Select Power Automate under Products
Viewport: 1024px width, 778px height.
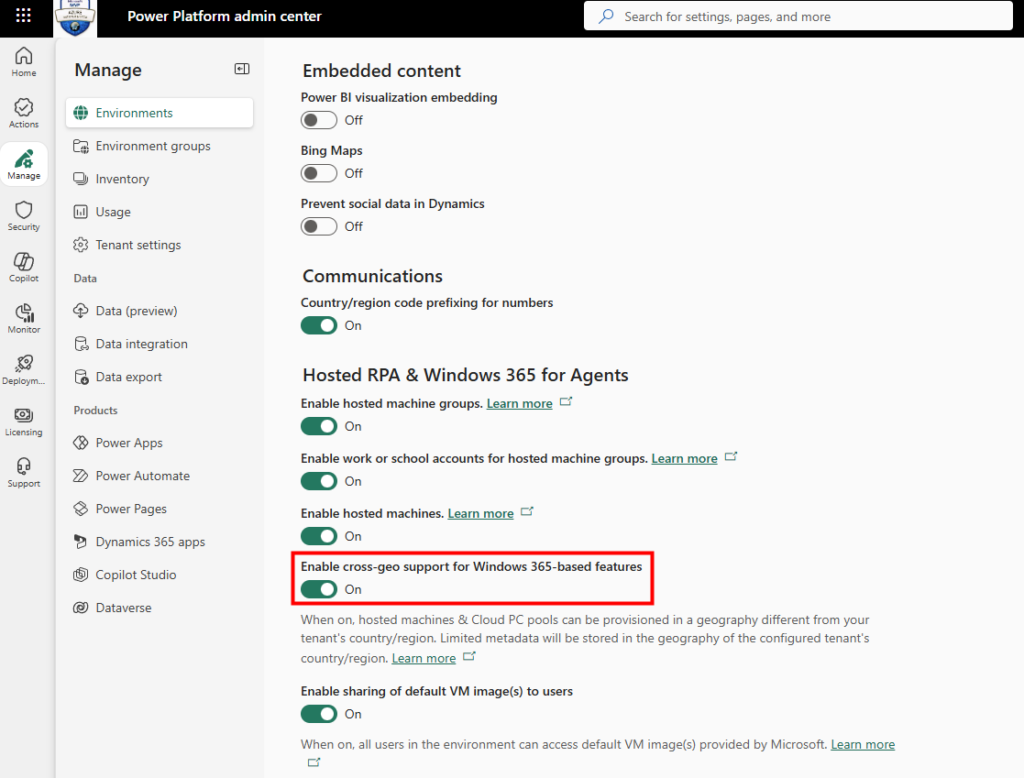click(x=142, y=476)
